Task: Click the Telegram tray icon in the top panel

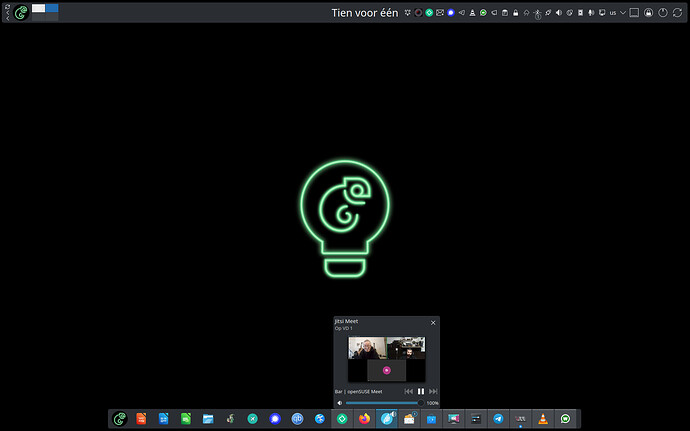Action: (462, 13)
